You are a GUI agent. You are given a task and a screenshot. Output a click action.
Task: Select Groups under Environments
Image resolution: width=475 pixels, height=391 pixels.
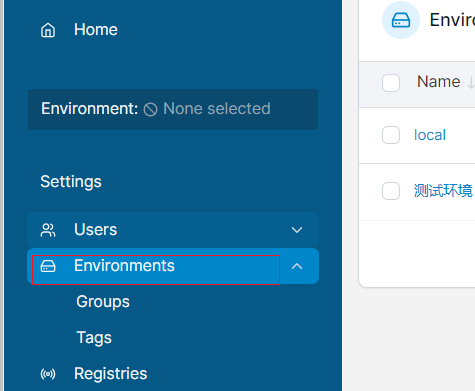tap(103, 302)
